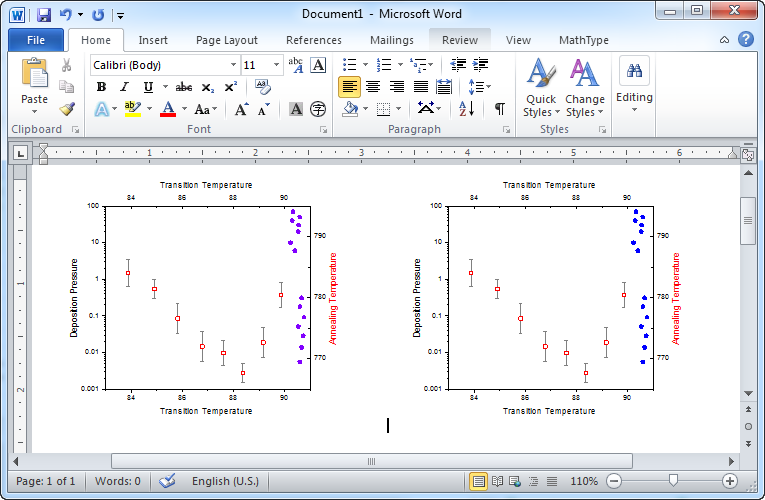Open the MathType ribbon tab
Viewport: 765px width, 500px height.
pos(584,40)
